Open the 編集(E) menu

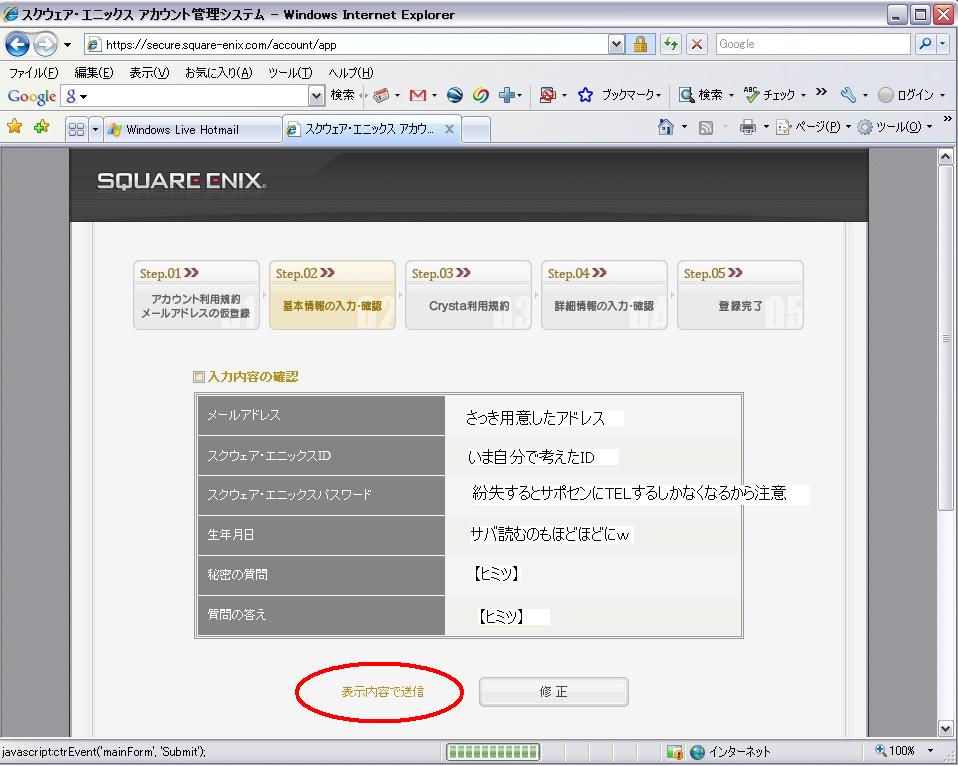click(93, 73)
